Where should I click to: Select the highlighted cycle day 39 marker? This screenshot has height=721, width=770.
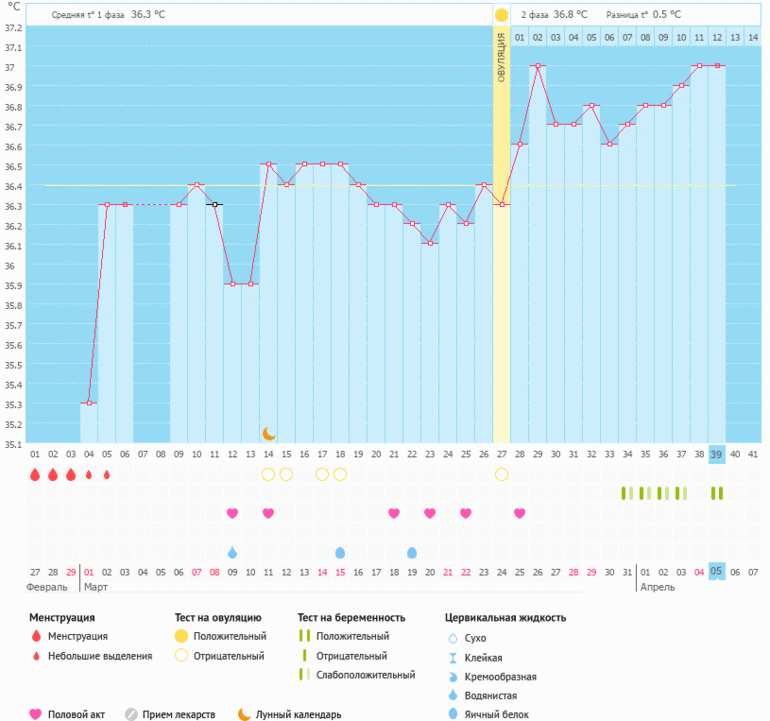pyautogui.click(x=716, y=454)
